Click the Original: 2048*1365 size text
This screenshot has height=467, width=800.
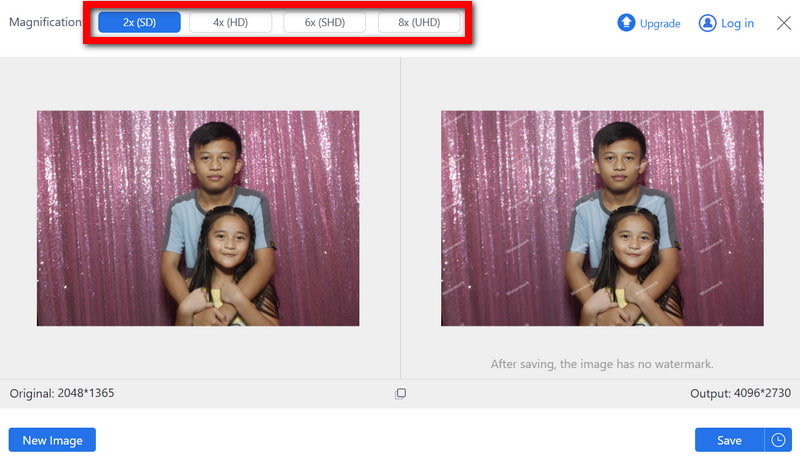(62, 393)
